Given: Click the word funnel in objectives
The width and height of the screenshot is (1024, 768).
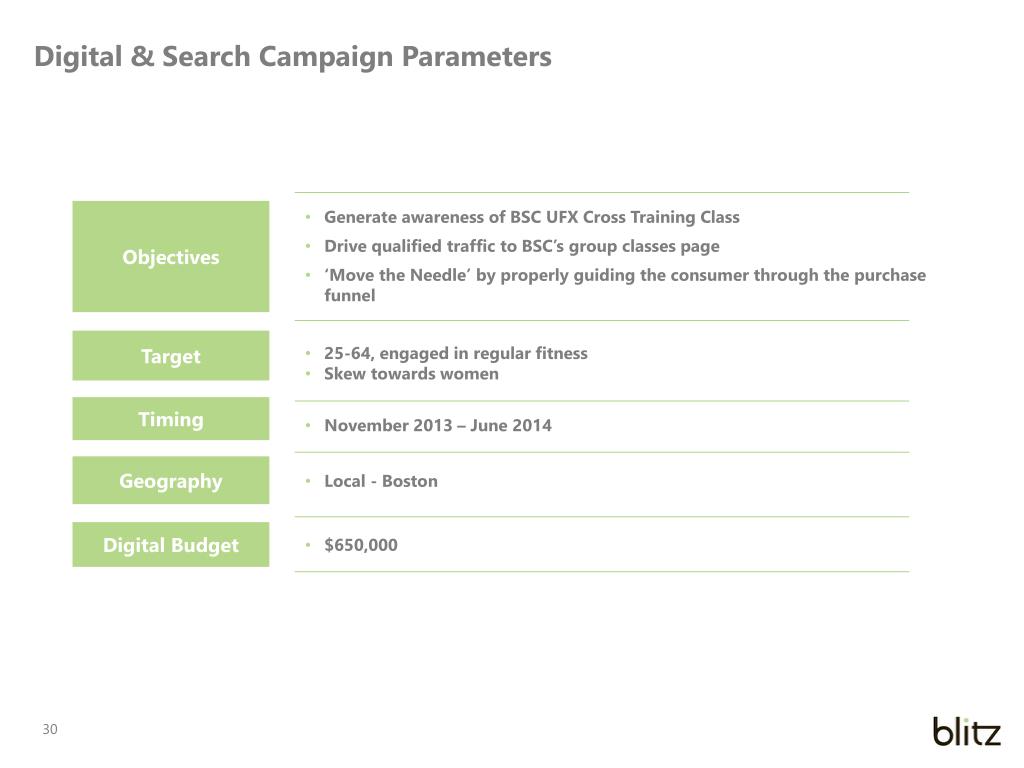Looking at the screenshot, I should (x=349, y=296).
